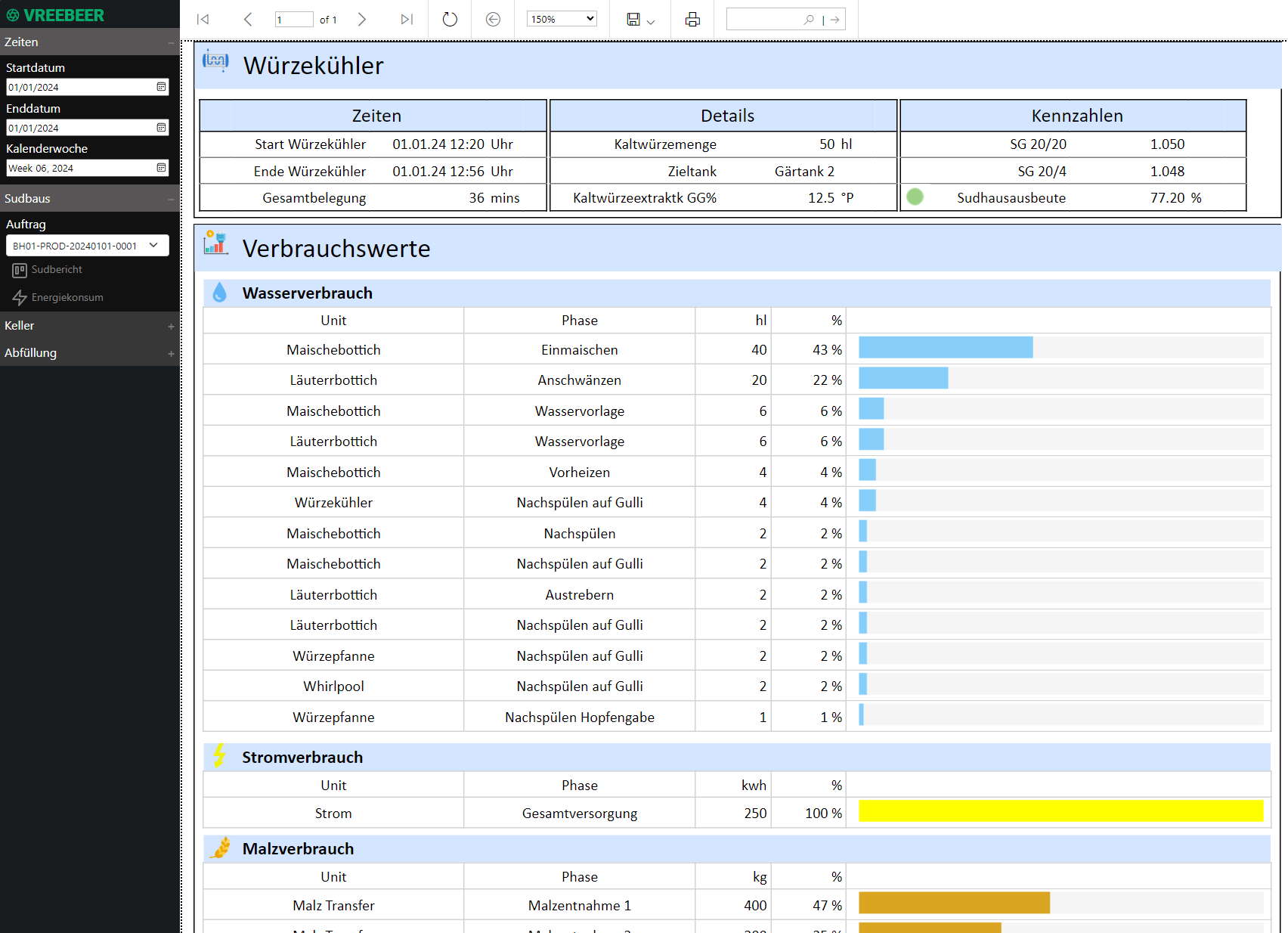Open the 150% zoom level dropdown

pyautogui.click(x=562, y=20)
